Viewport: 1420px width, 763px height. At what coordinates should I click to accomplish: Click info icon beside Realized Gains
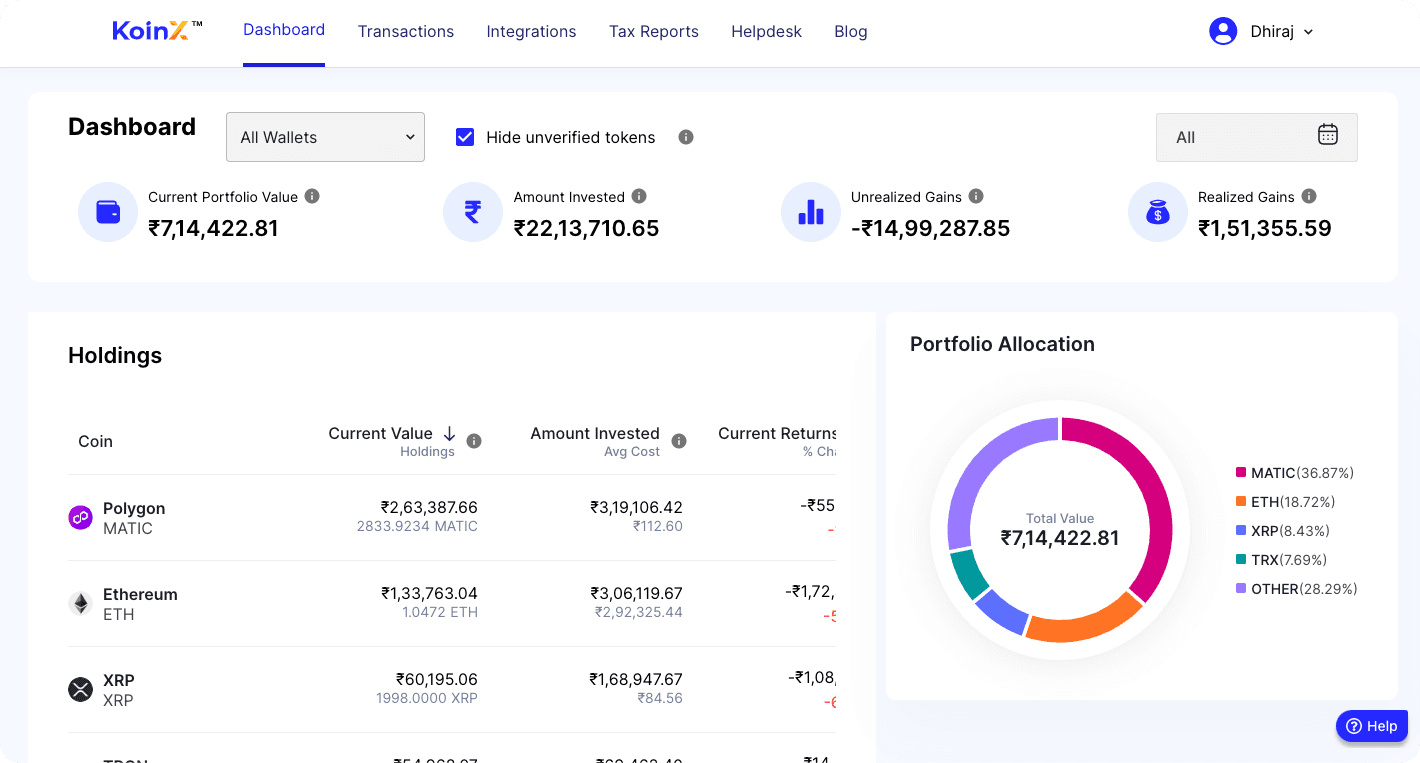1309,196
